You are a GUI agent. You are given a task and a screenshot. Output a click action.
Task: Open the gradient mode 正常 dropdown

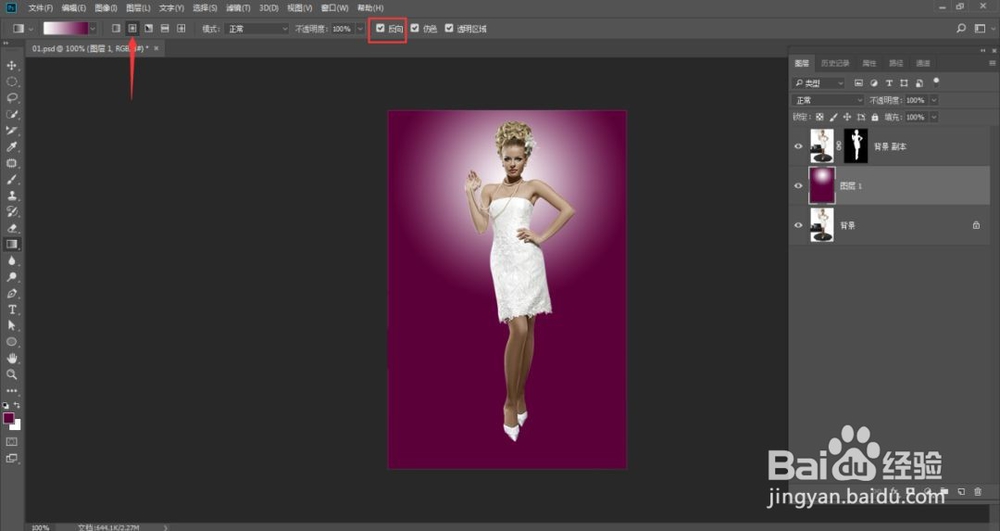coord(256,29)
